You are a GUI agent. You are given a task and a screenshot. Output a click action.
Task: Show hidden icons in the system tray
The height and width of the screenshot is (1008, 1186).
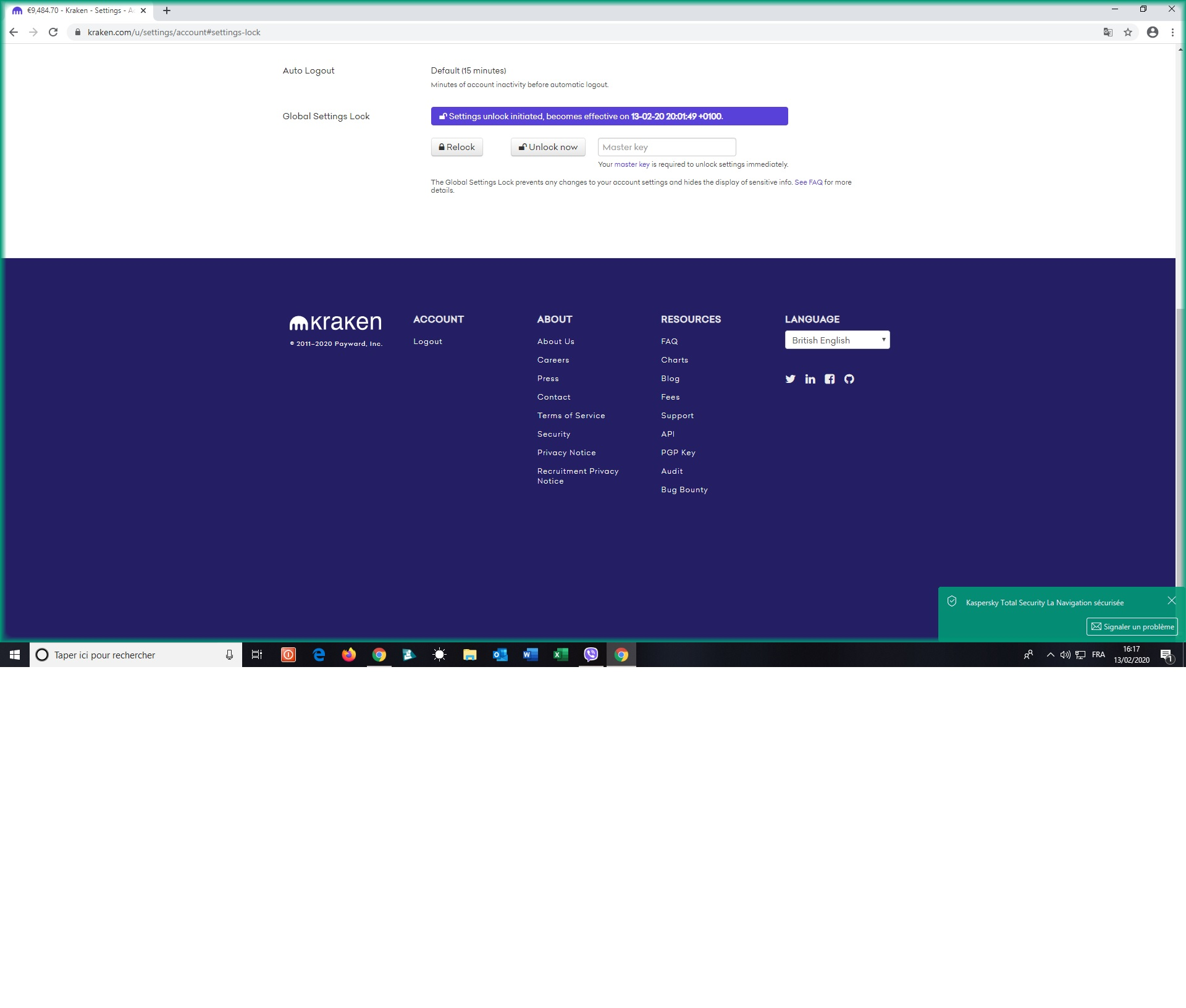tap(1050, 655)
